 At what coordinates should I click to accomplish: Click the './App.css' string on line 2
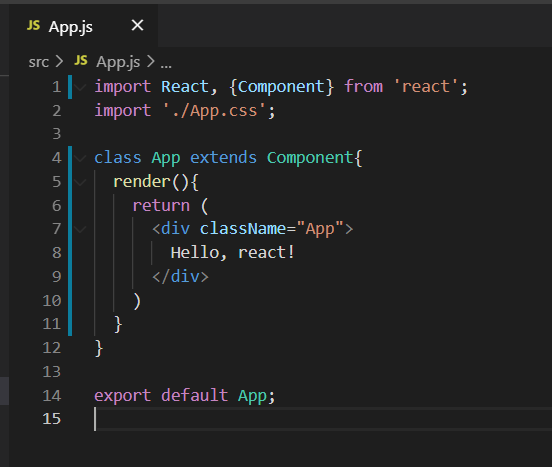(214, 111)
